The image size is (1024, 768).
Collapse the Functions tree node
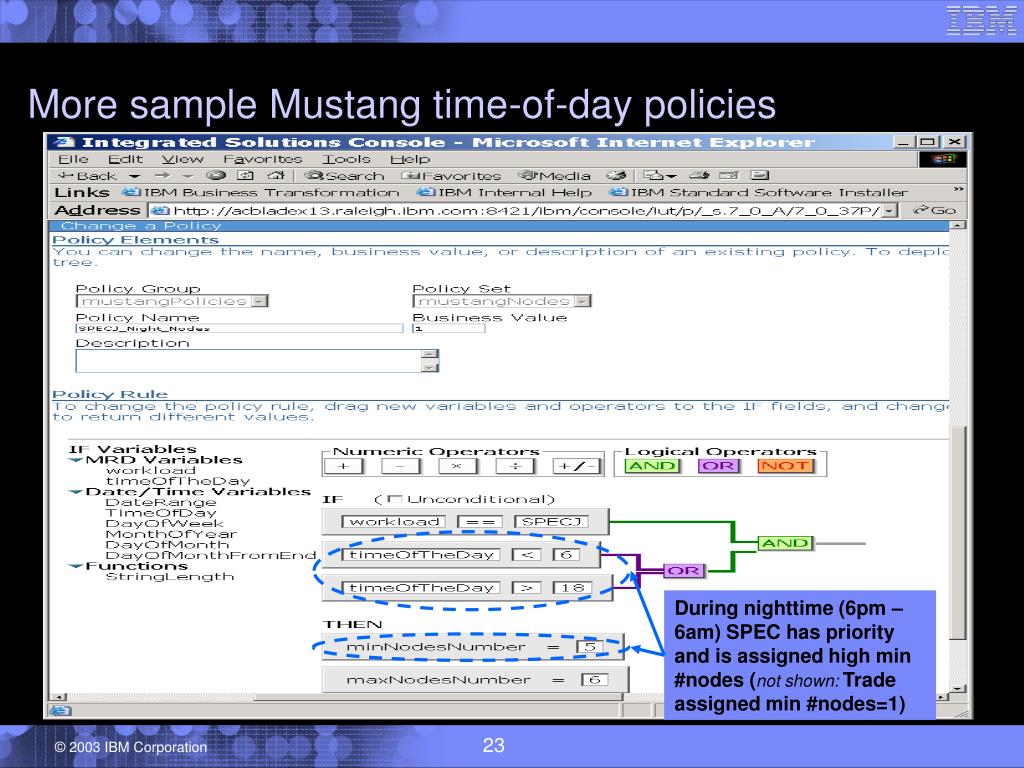pyautogui.click(x=76, y=566)
